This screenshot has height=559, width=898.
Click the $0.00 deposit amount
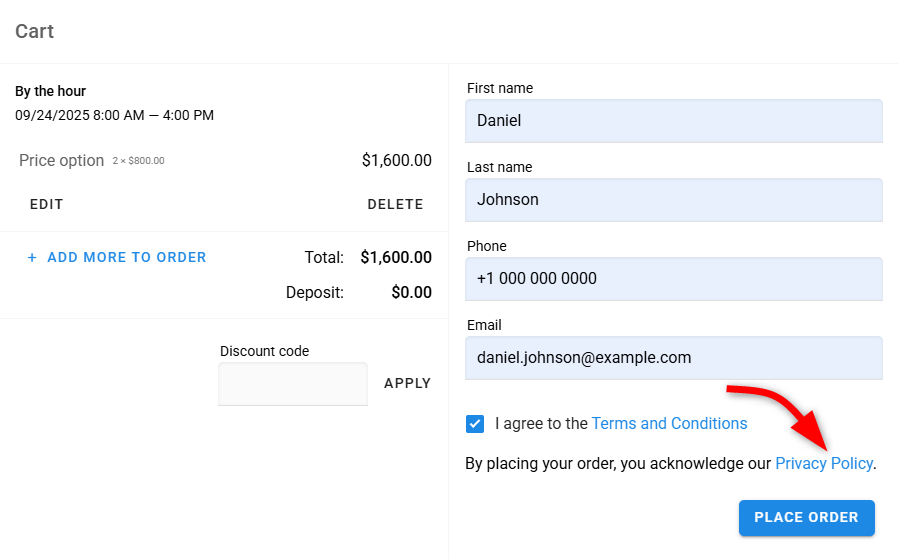411,293
